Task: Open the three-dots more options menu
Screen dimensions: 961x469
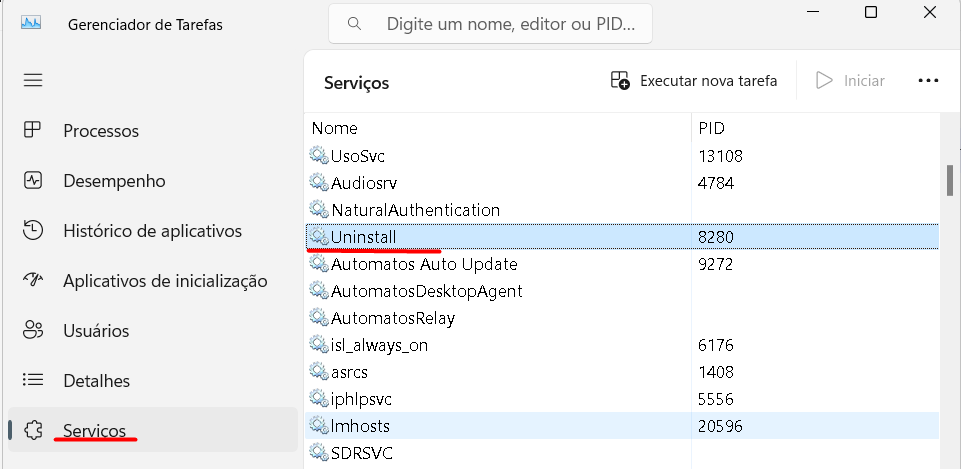Action: point(928,81)
